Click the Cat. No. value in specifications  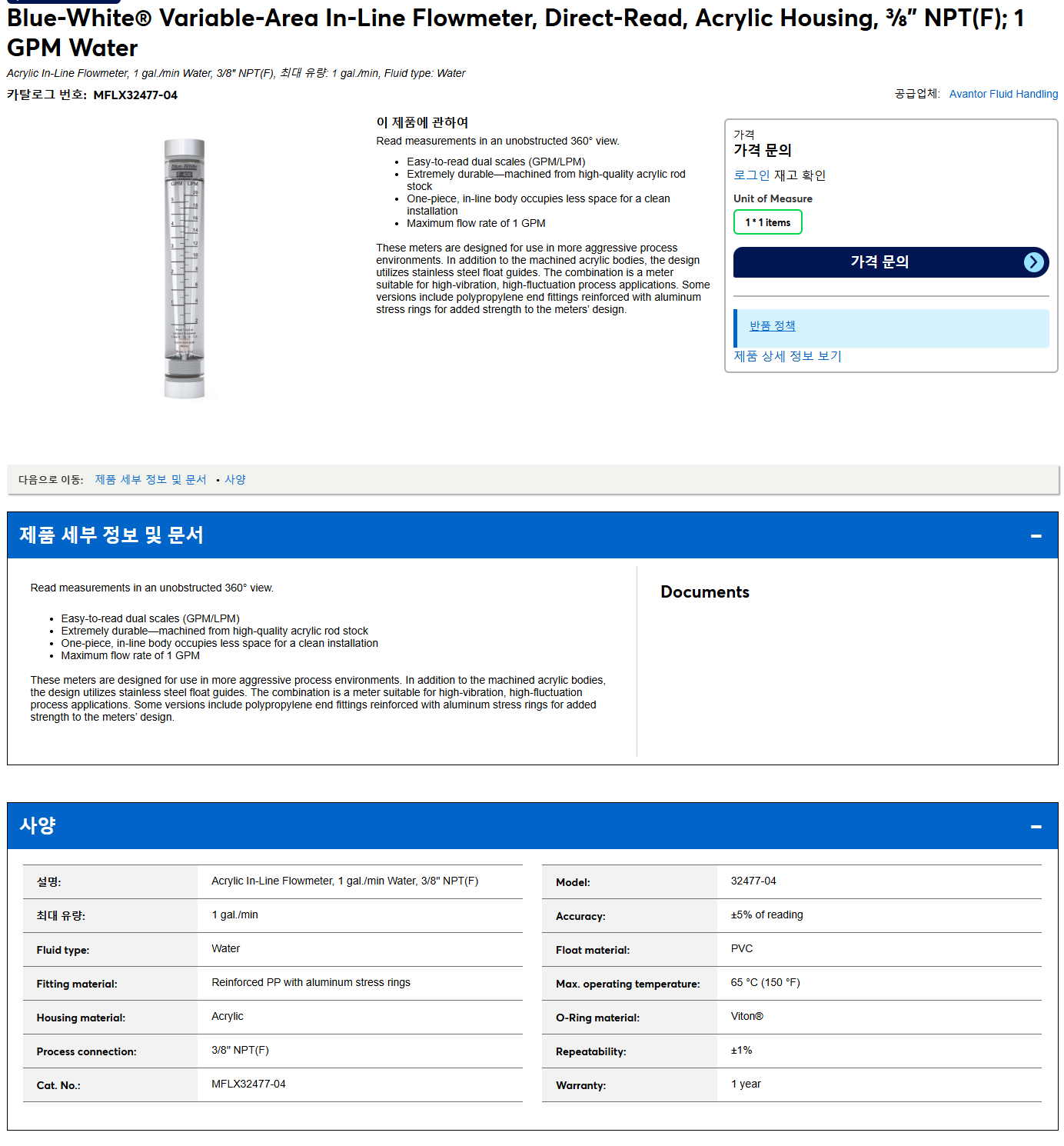[x=248, y=1084]
